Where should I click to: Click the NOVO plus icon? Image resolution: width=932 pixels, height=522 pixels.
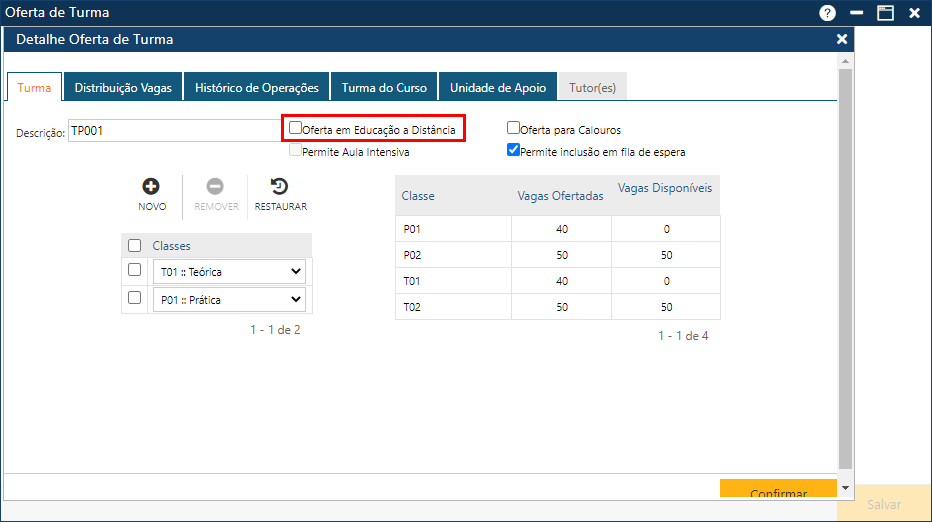[x=151, y=186]
